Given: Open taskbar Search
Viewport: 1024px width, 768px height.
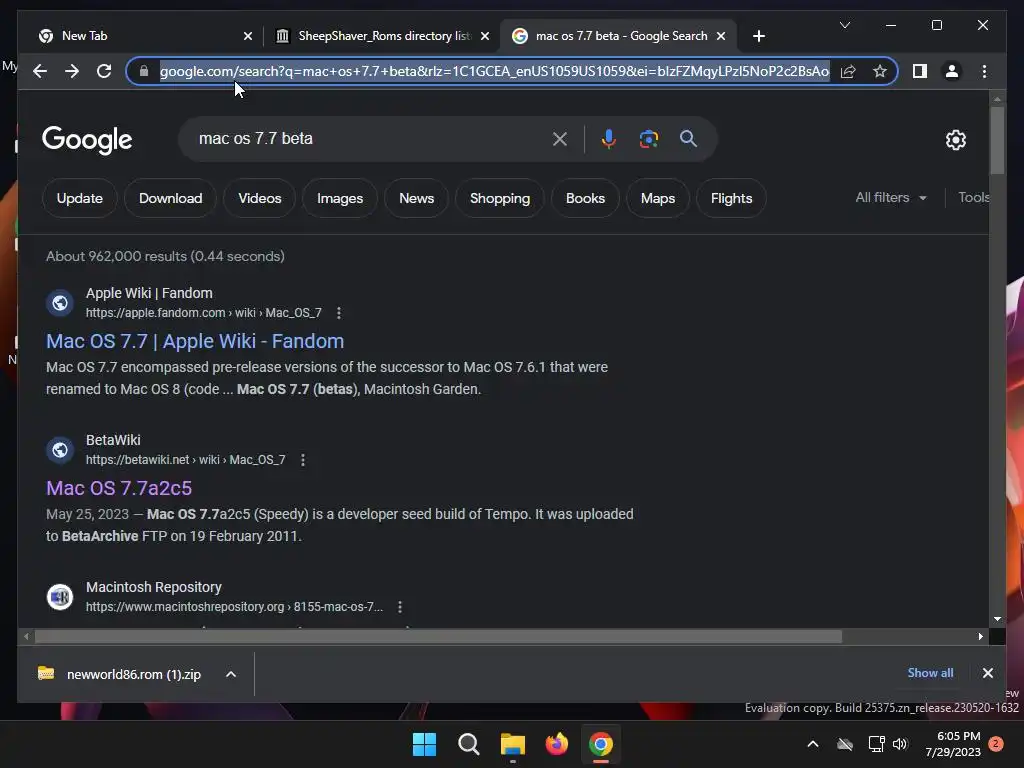Looking at the screenshot, I should pos(468,744).
